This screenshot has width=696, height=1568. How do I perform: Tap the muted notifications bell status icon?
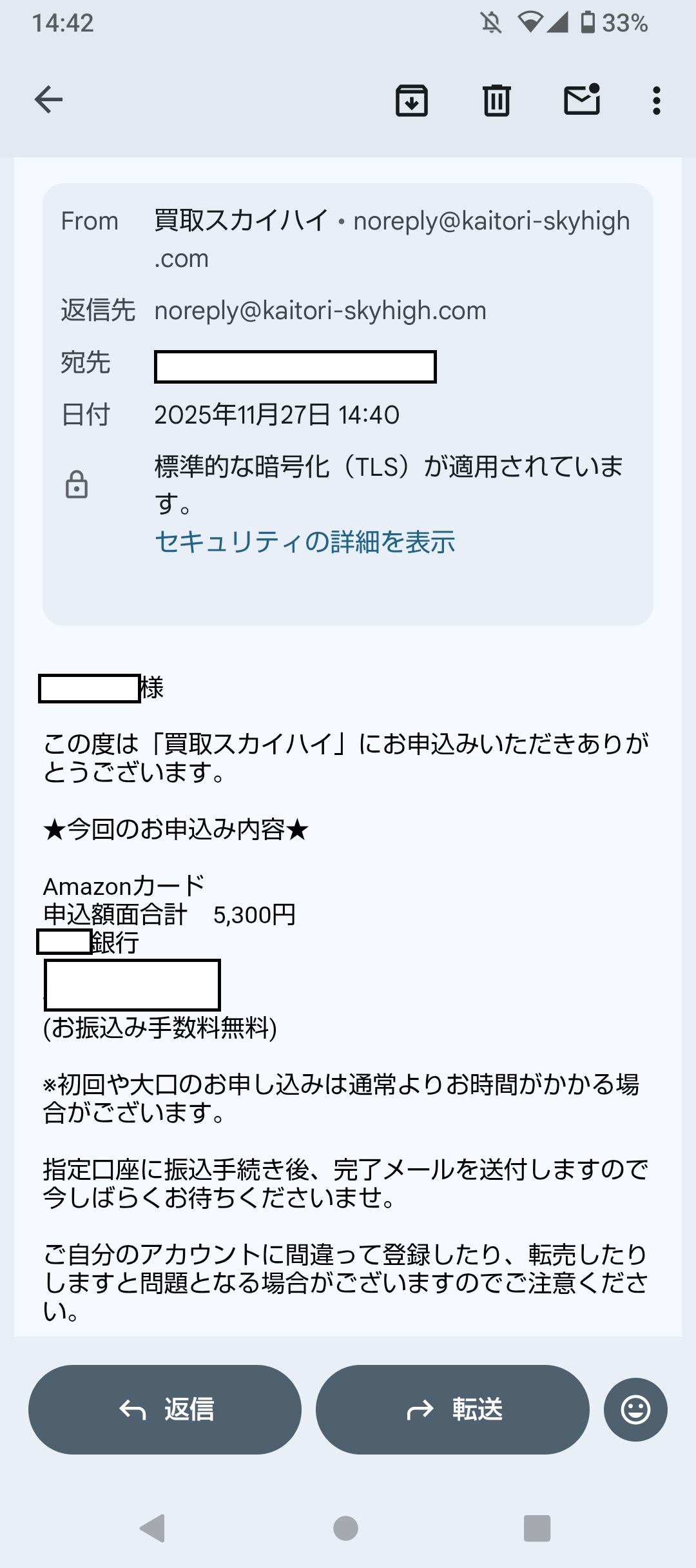point(491,23)
